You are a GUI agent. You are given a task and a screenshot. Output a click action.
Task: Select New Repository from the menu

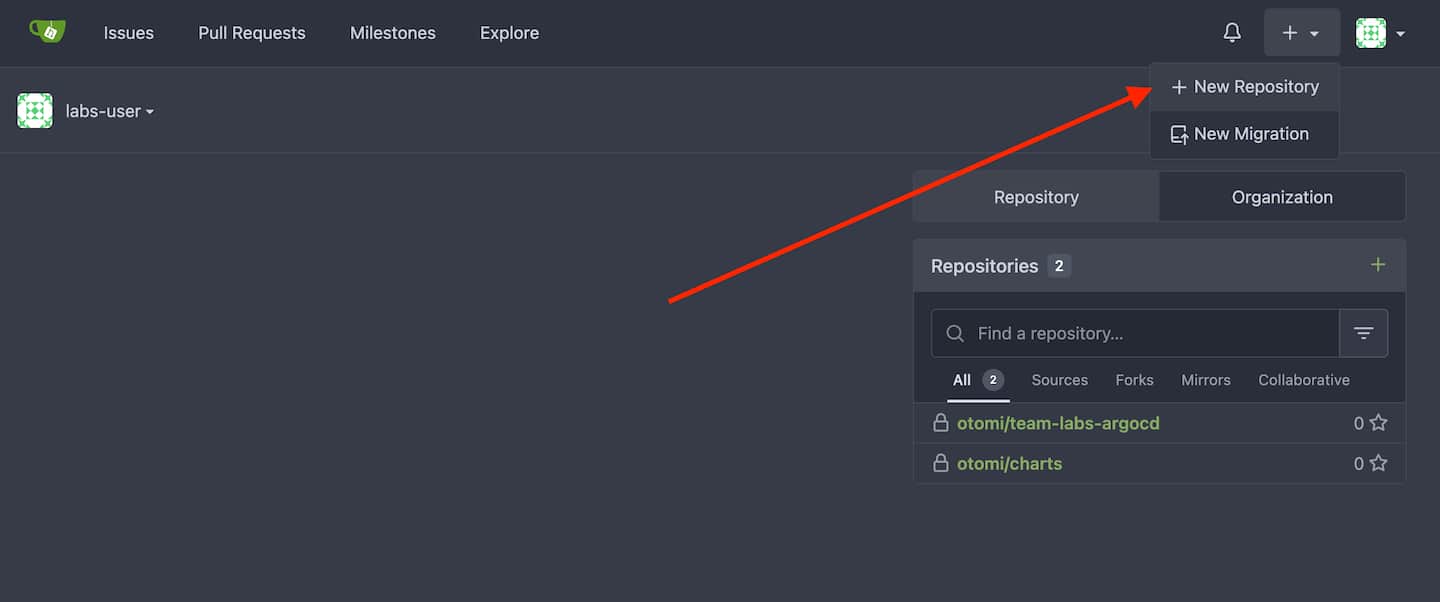pos(1245,87)
